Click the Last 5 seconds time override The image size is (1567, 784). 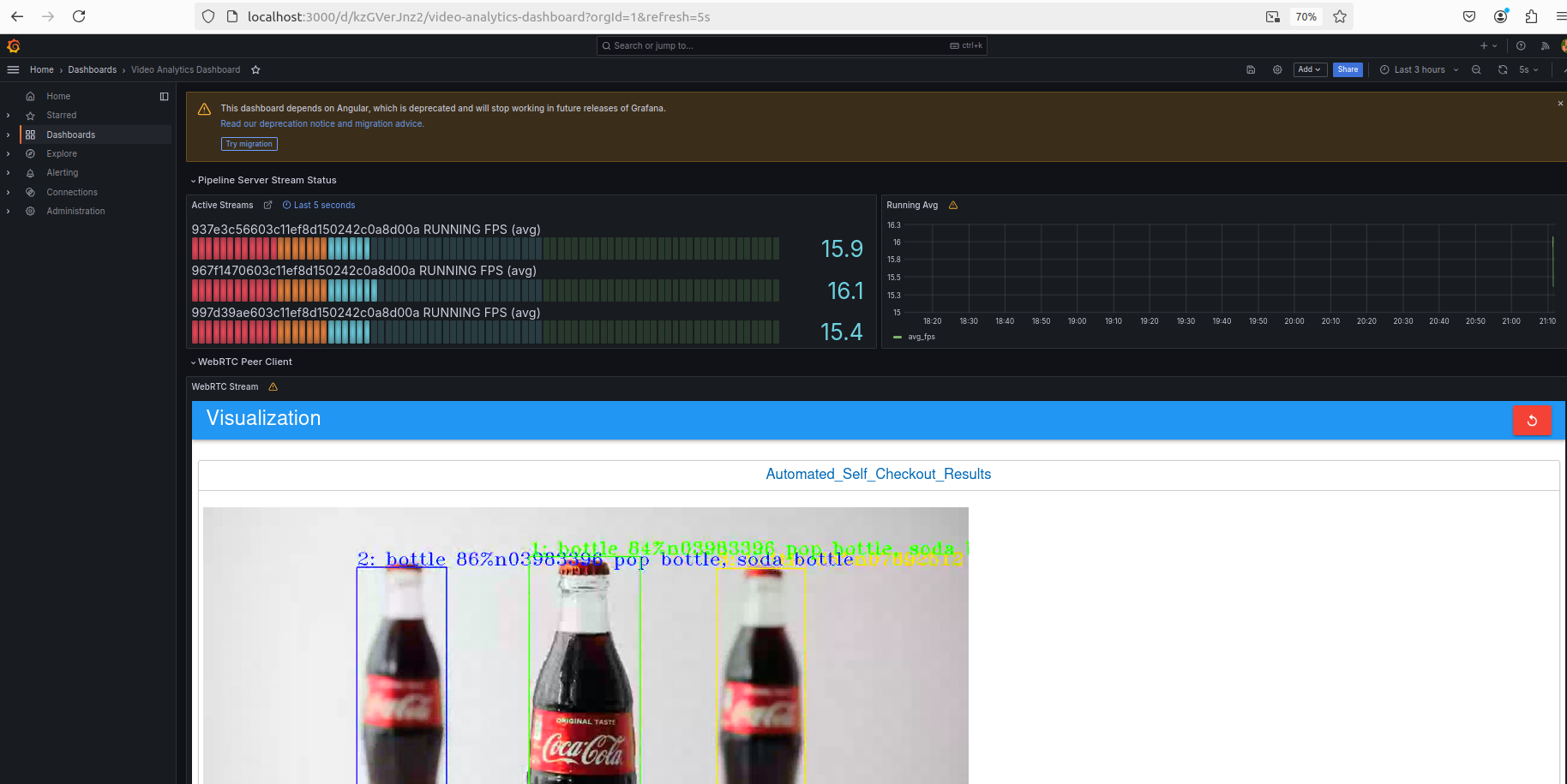tap(319, 206)
